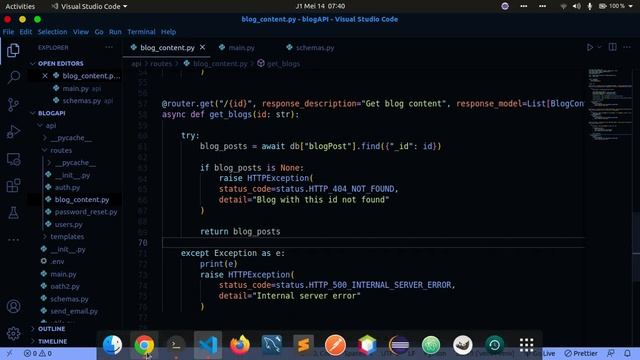Open GIMP from the dock
640x360 pixels.
point(463,345)
